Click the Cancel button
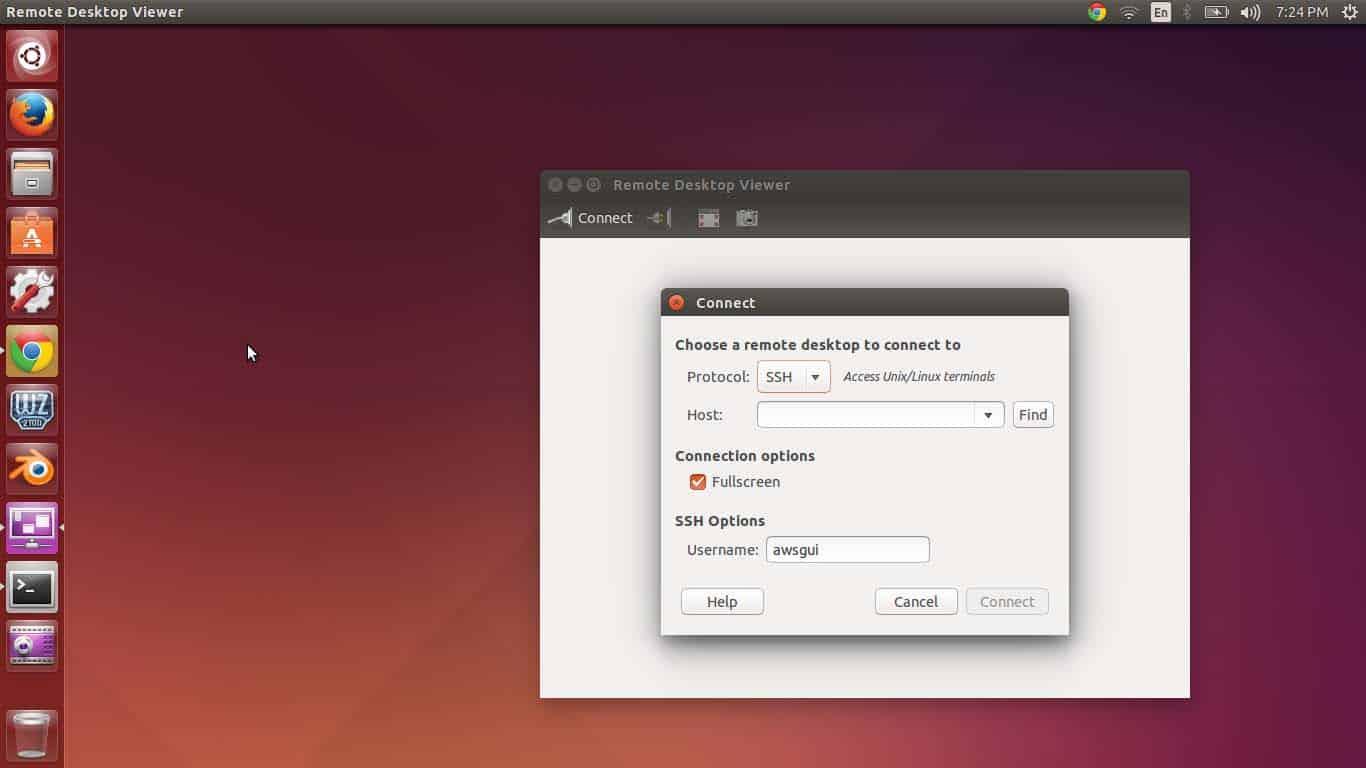This screenshot has width=1366, height=768. [x=916, y=602]
